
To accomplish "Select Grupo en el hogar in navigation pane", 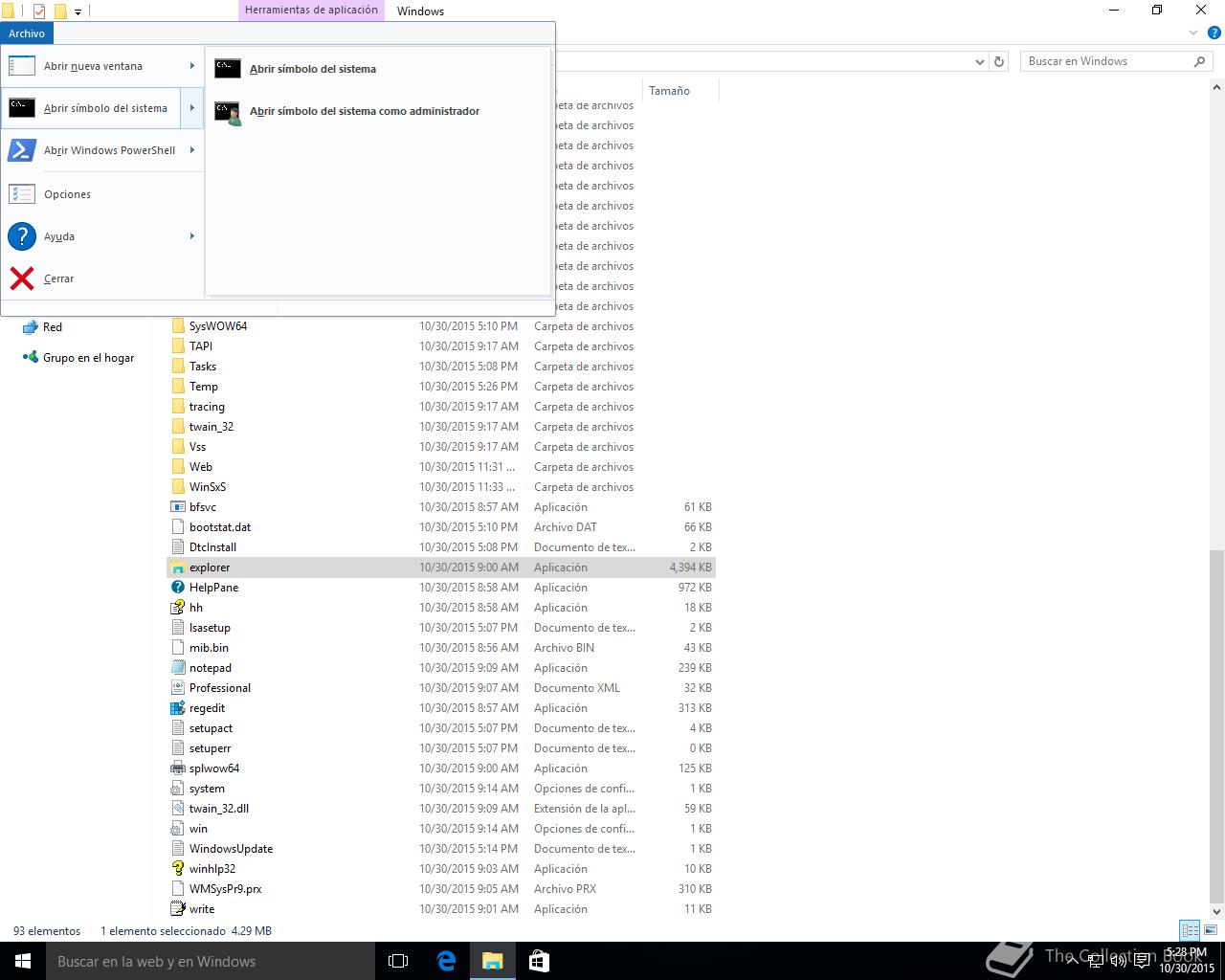I will [88, 358].
